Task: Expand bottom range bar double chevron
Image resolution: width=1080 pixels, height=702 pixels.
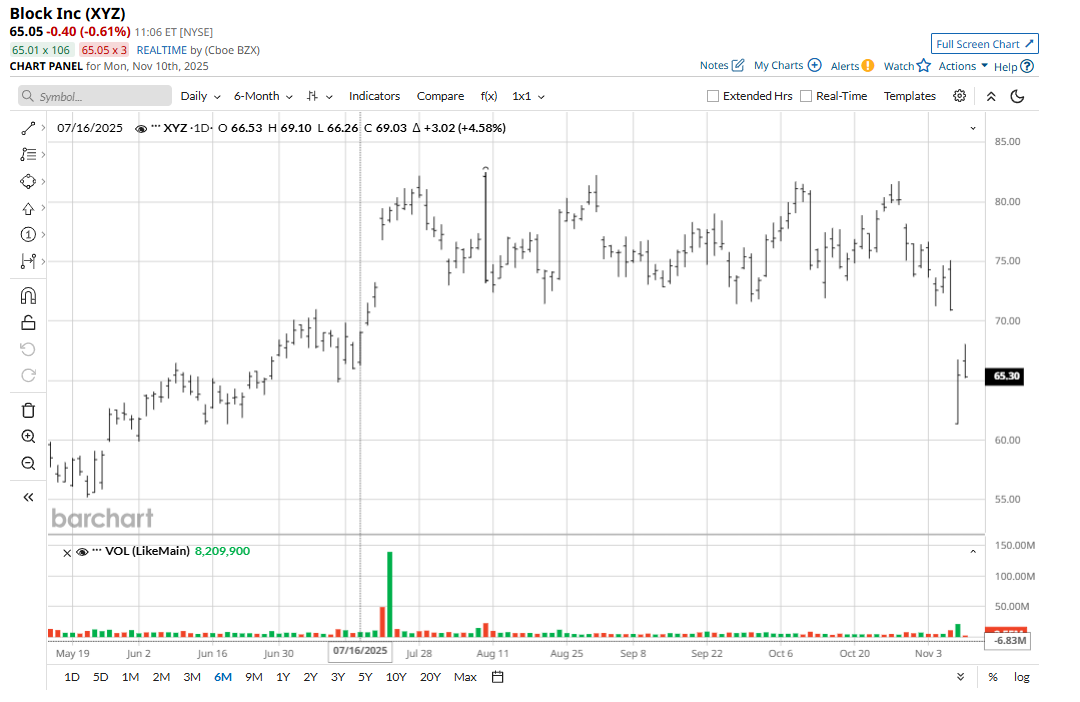Action: pos(961,677)
